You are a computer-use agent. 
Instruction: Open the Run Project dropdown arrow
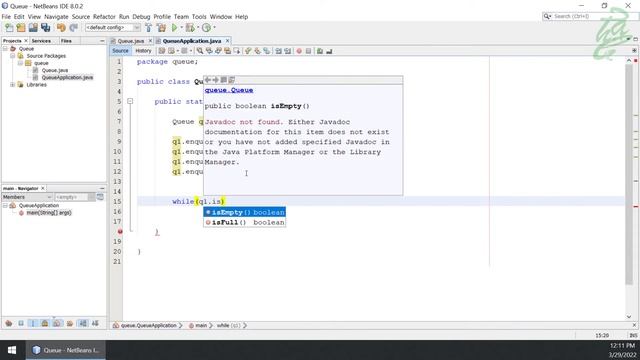(181, 28)
